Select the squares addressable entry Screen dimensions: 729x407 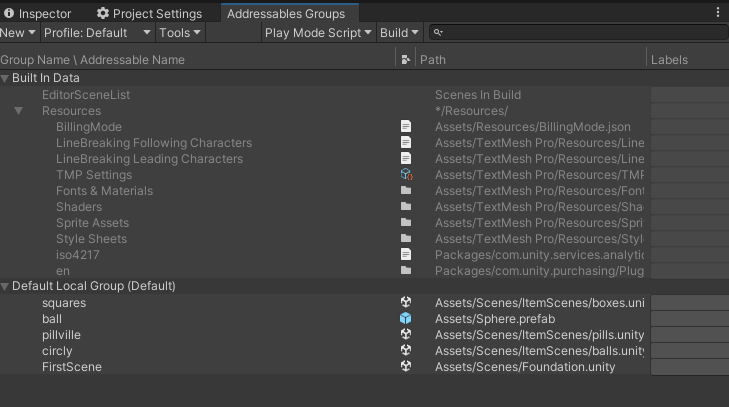pos(64,303)
